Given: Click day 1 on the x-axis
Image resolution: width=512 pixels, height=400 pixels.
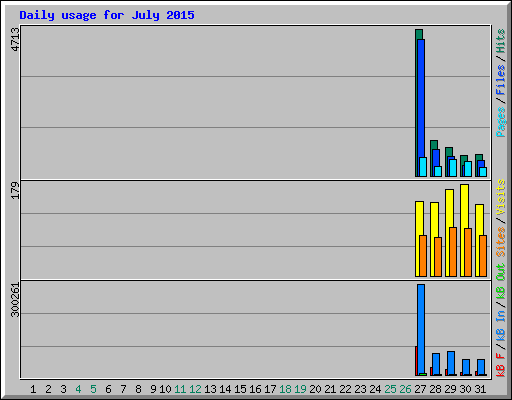Looking at the screenshot, I should [x=33, y=389].
